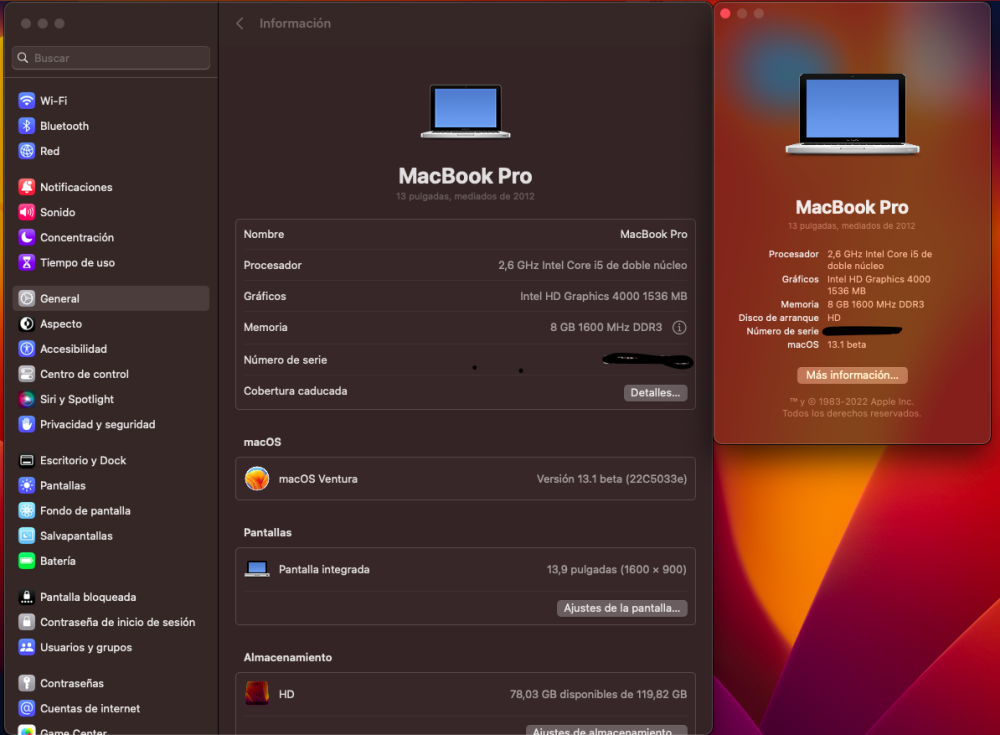1000x735 pixels.
Task: Click 78,03 GB disponibles de 119,82 GB
Action: pos(598,694)
